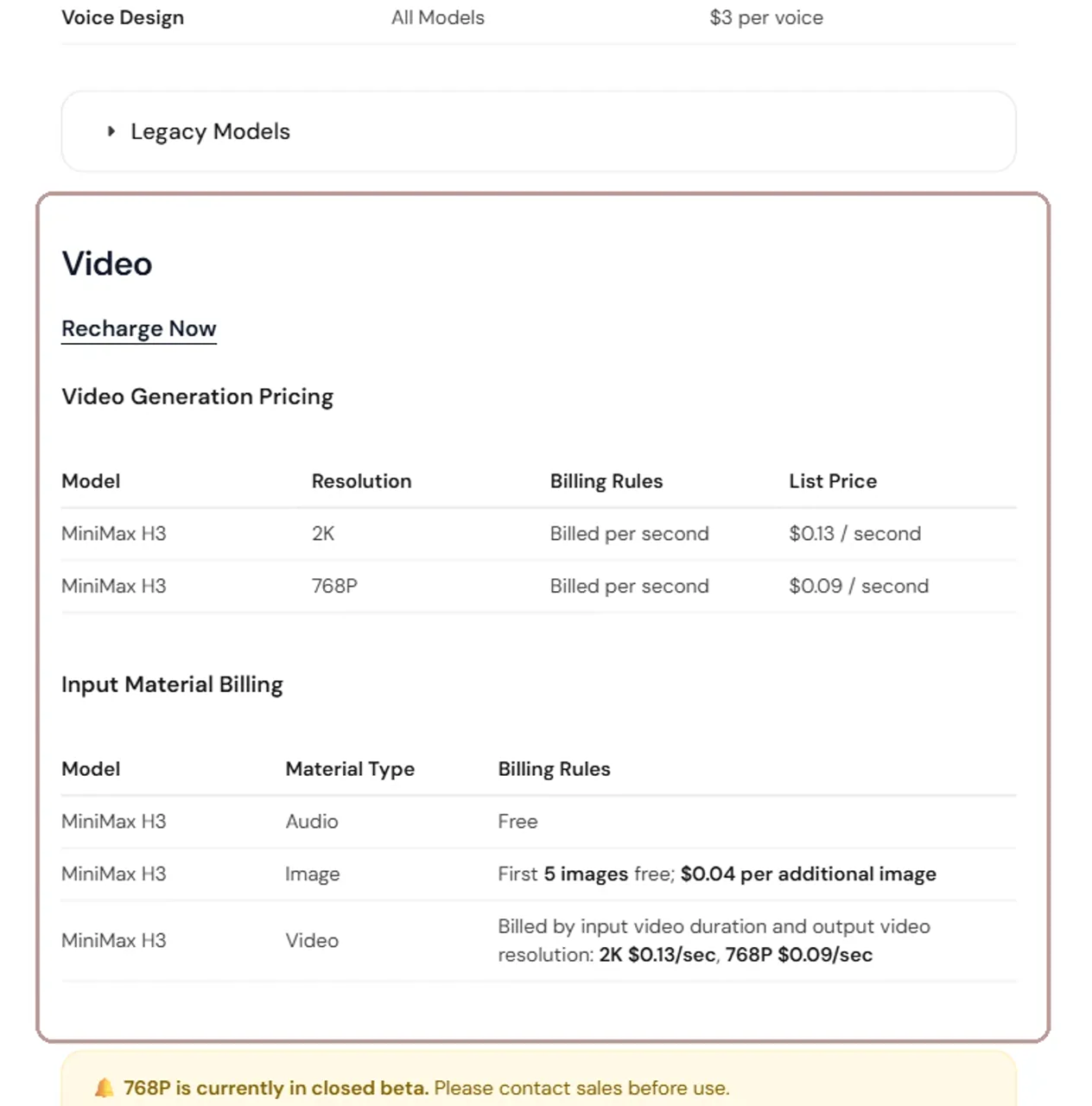Click the Video section heading
This screenshot has height=1106, width=1092.
tap(107, 264)
